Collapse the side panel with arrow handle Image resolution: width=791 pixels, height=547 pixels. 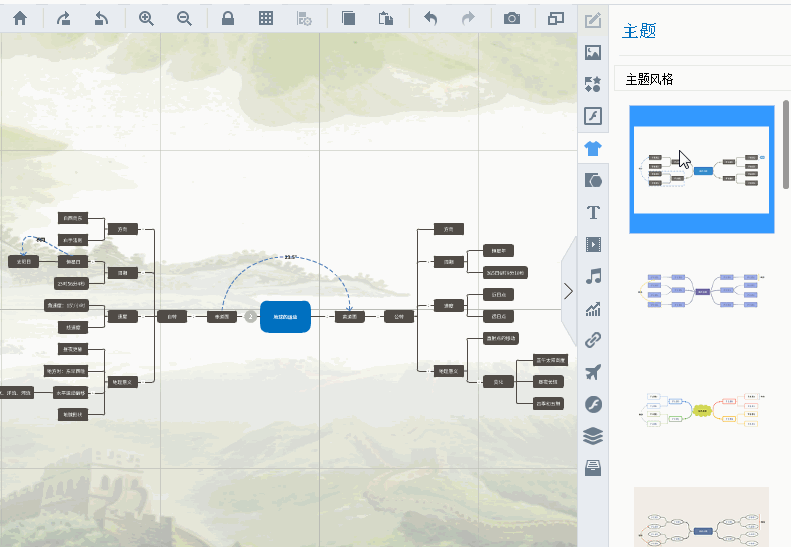pyautogui.click(x=569, y=291)
